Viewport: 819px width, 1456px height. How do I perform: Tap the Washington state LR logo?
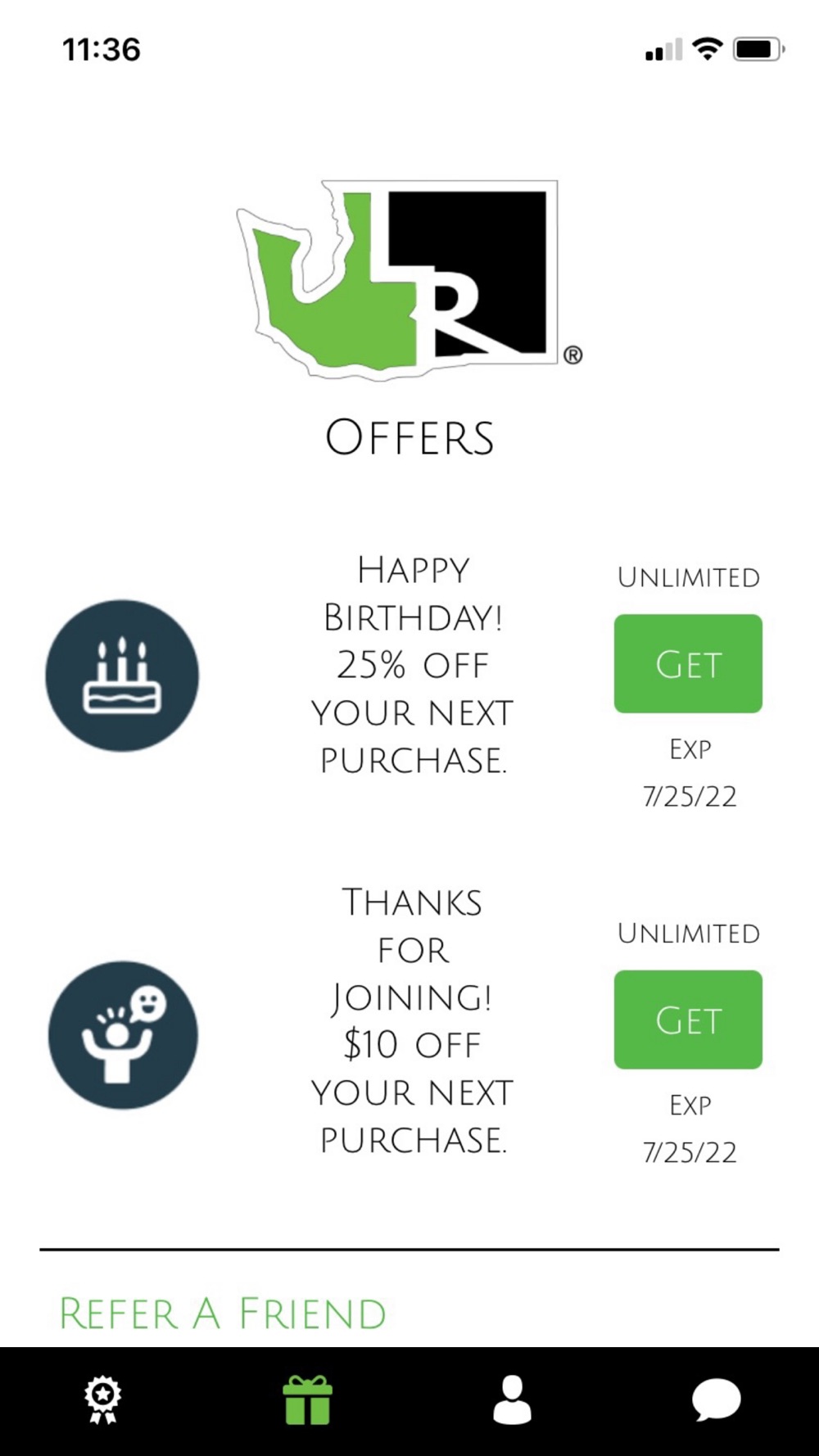pos(409,279)
